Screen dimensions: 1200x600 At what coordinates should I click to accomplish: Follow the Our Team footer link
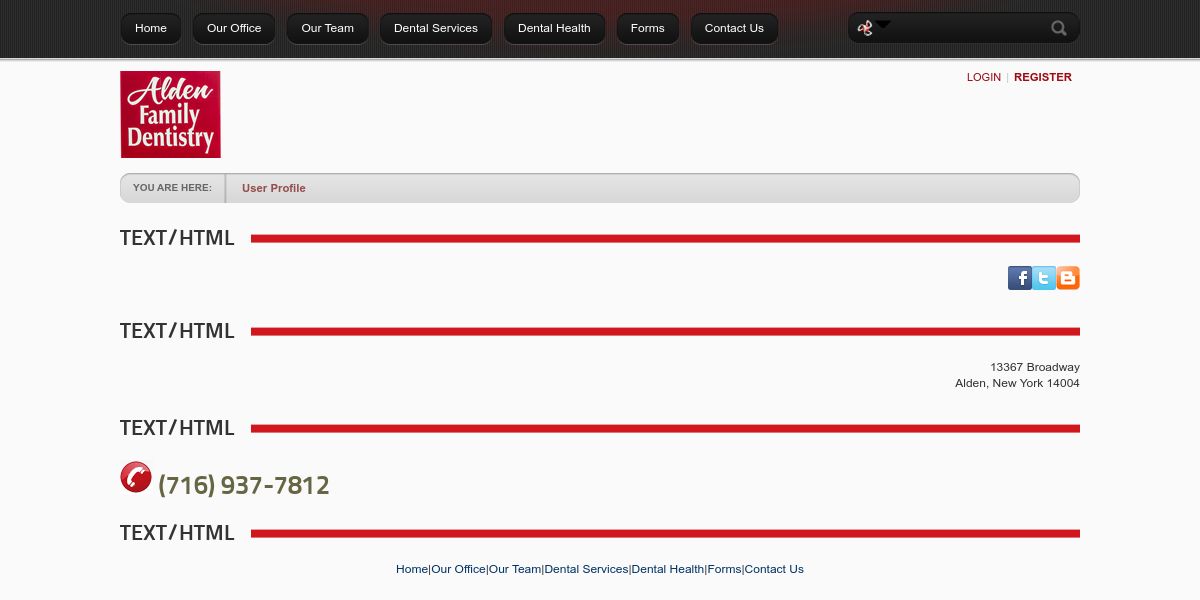[x=515, y=569]
